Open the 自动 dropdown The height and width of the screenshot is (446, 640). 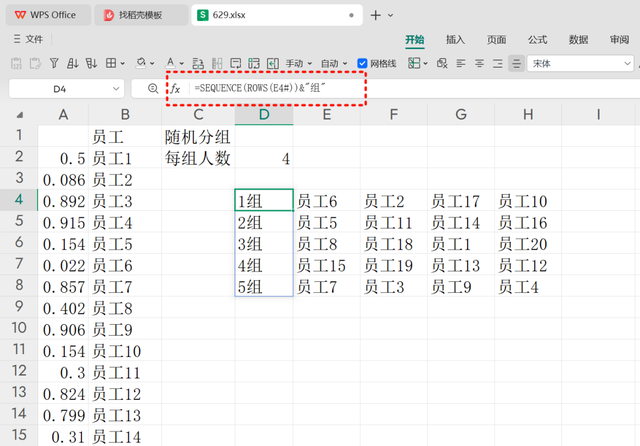point(334,64)
